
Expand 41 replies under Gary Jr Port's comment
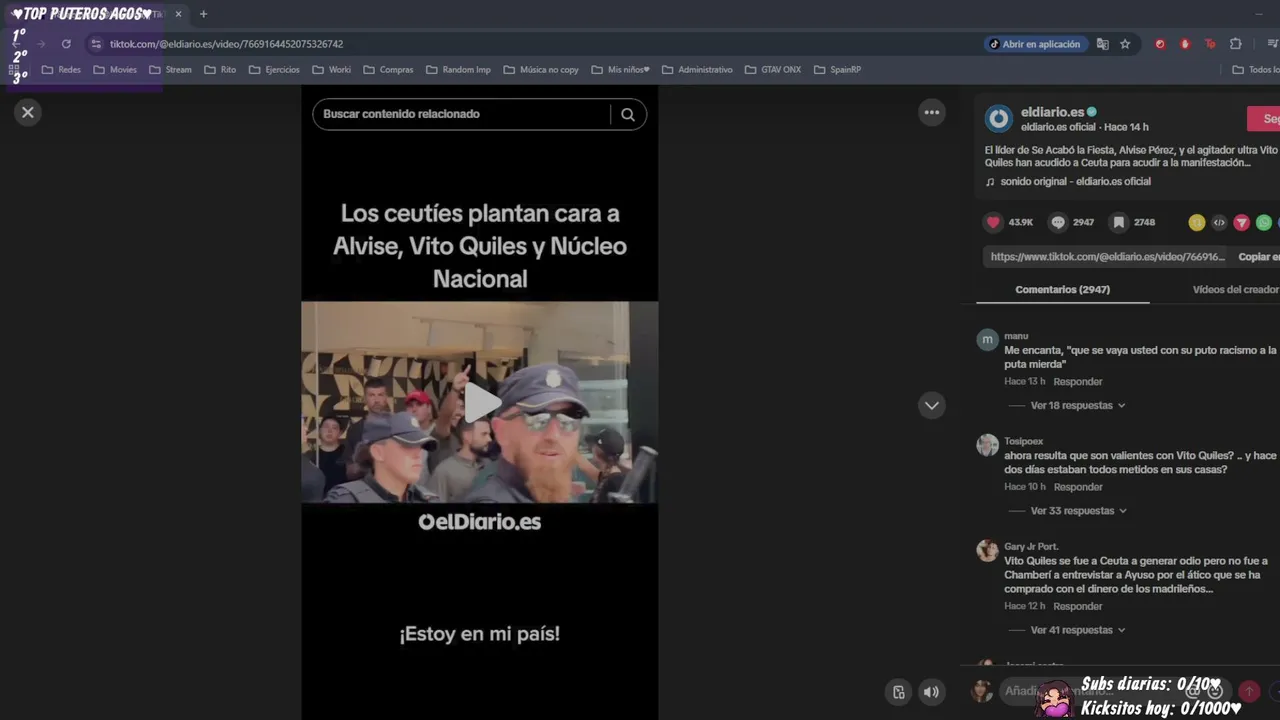click(1078, 630)
